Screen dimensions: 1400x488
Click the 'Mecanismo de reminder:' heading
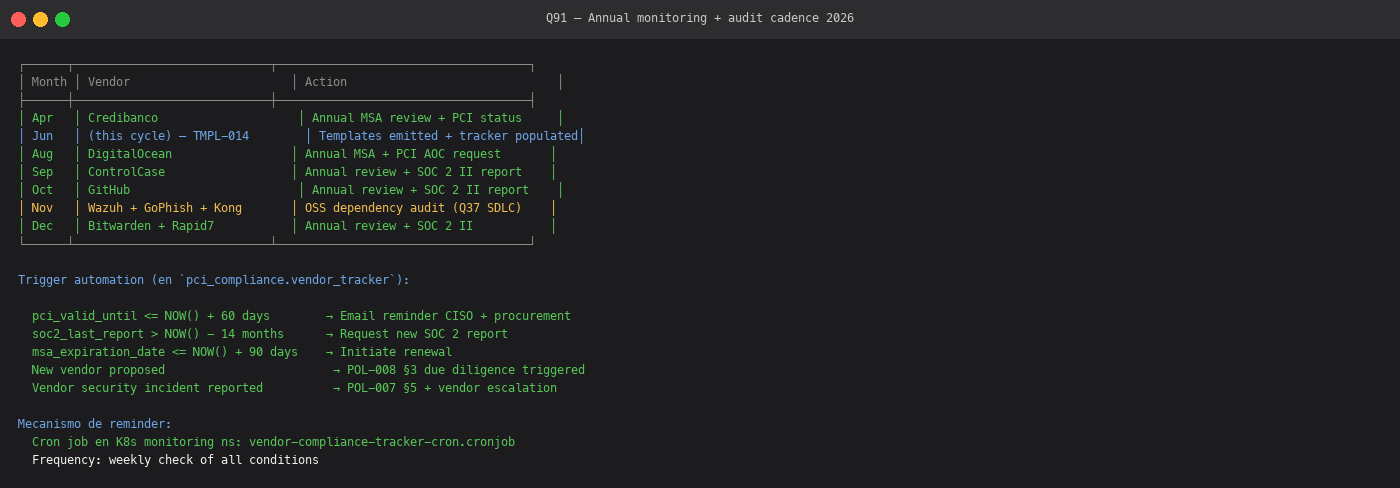95,424
